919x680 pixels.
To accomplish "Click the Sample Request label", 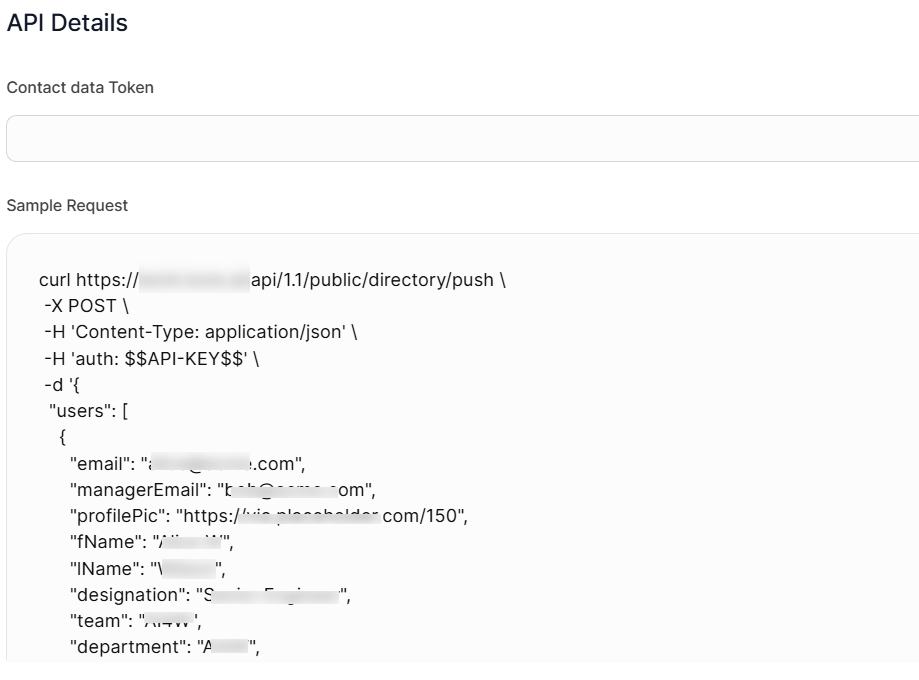I will pos(67,205).
